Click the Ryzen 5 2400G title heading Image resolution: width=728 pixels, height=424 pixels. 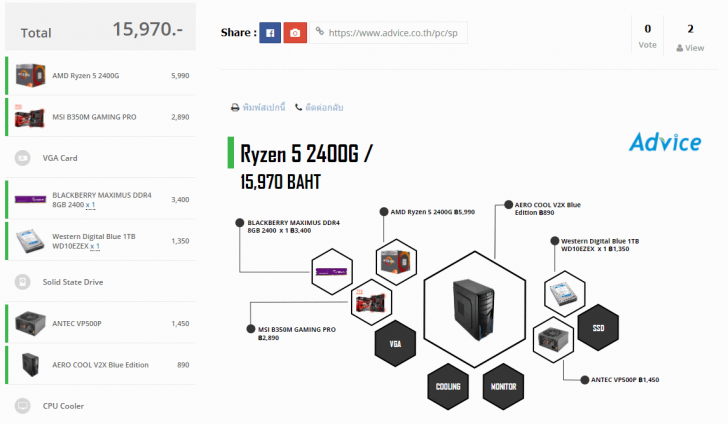click(x=306, y=154)
